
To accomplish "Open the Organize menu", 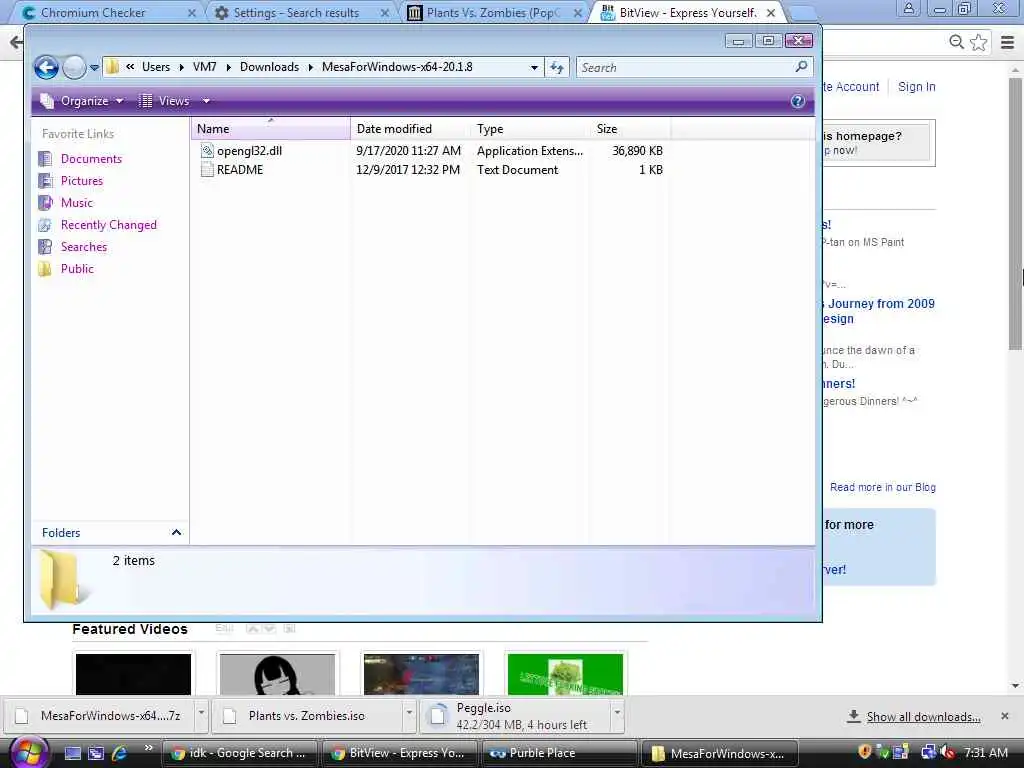I will 82,101.
